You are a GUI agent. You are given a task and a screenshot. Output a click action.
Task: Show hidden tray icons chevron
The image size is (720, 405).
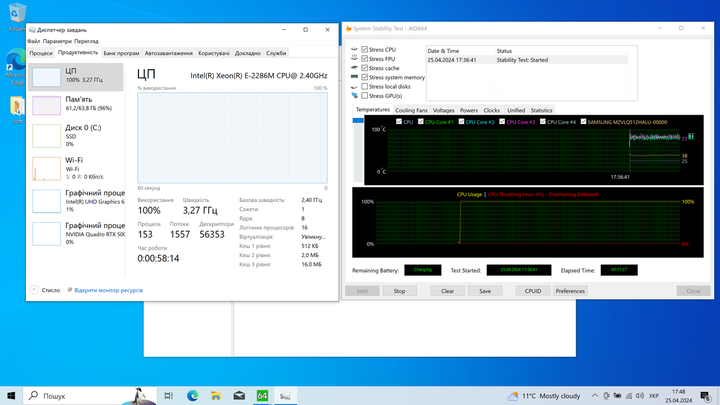(595, 395)
